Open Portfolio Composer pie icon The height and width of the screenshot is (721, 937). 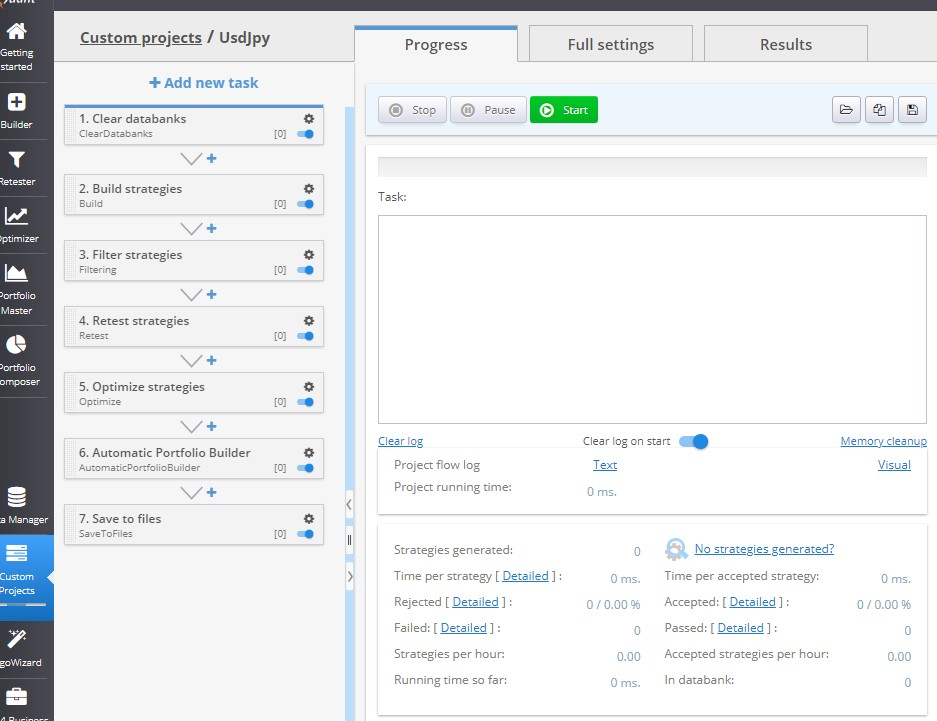click(x=17, y=357)
